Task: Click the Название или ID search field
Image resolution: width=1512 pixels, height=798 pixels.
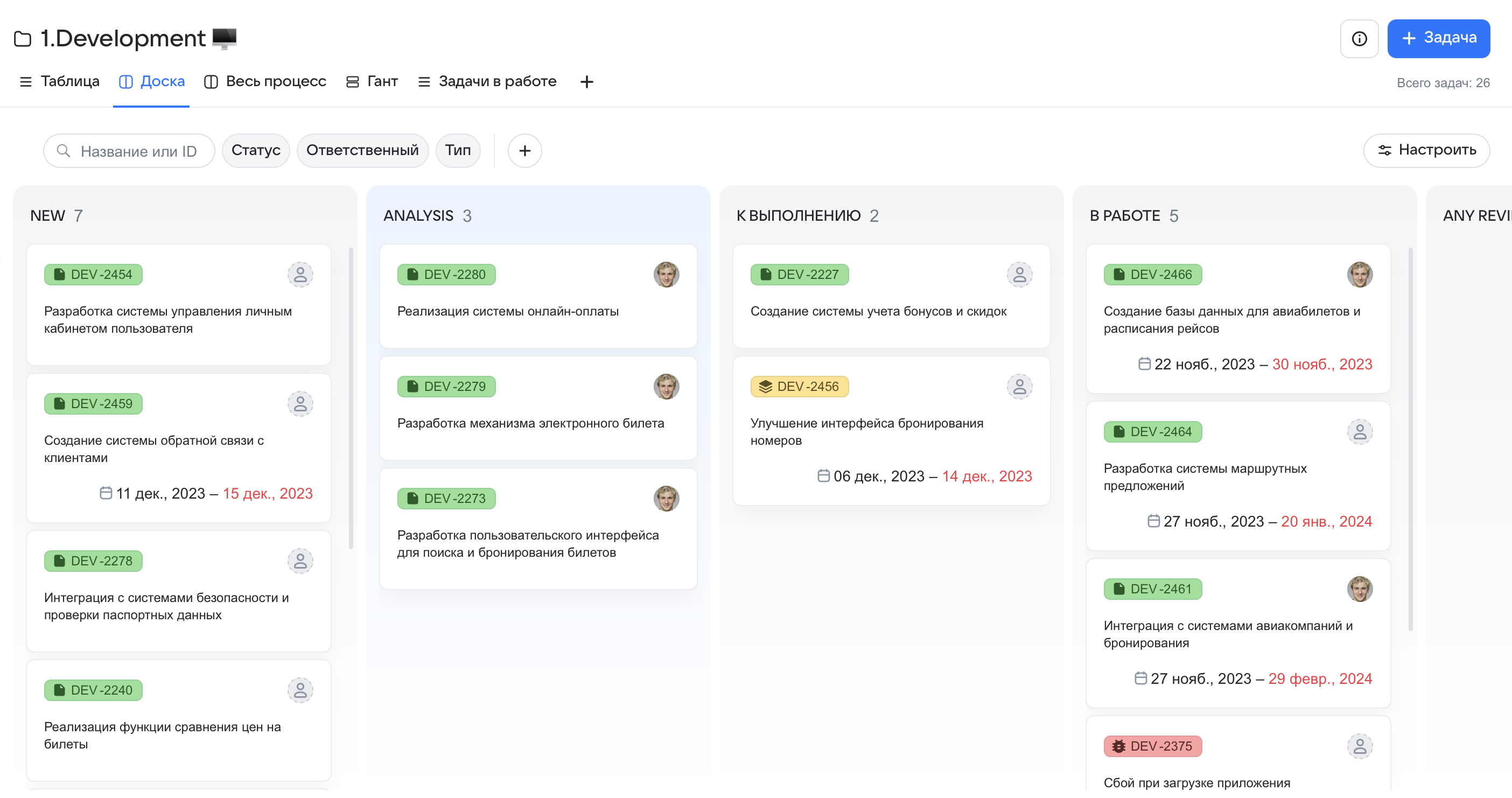Action: tap(129, 151)
